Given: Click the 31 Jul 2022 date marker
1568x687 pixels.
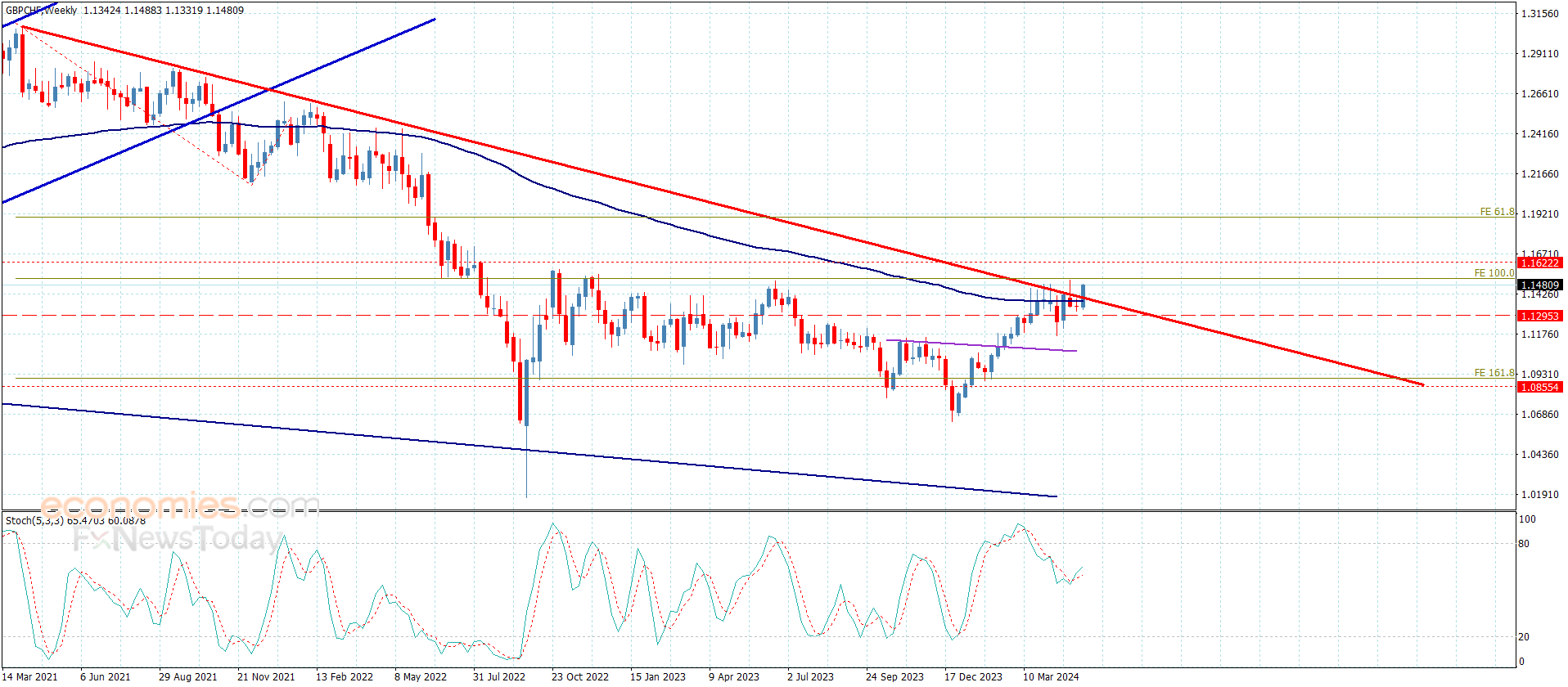Looking at the screenshot, I should tap(498, 676).
